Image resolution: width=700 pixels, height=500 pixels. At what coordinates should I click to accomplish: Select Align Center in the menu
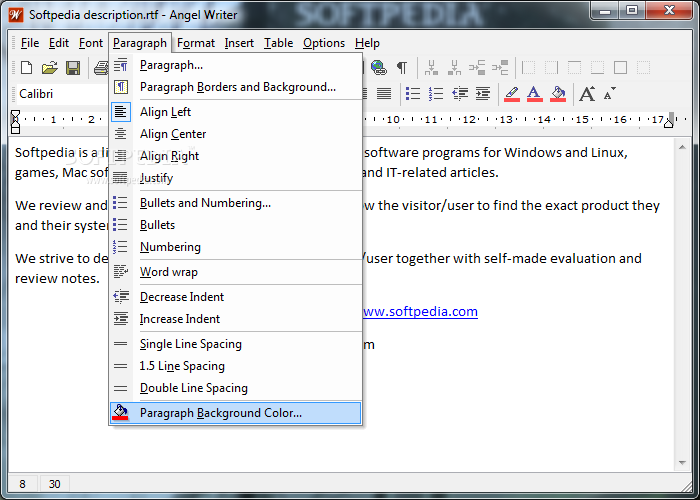[236, 134]
